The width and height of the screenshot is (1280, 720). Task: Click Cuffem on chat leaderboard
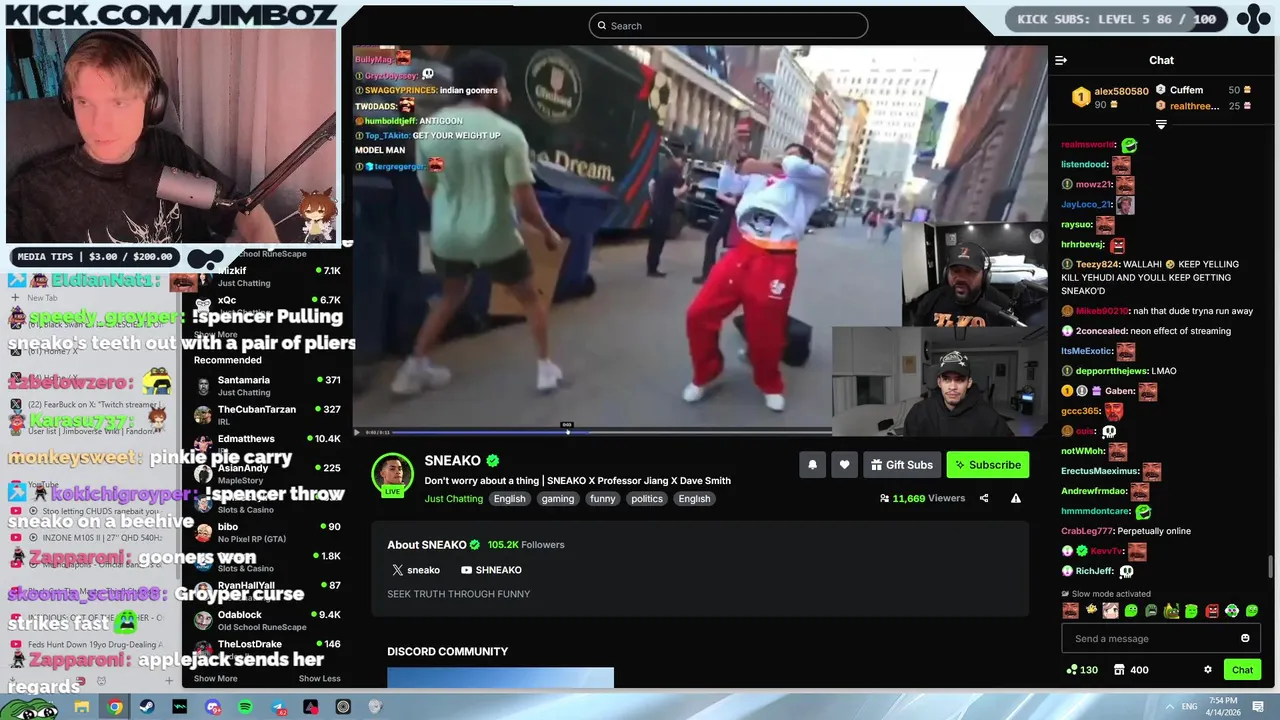coord(1186,90)
